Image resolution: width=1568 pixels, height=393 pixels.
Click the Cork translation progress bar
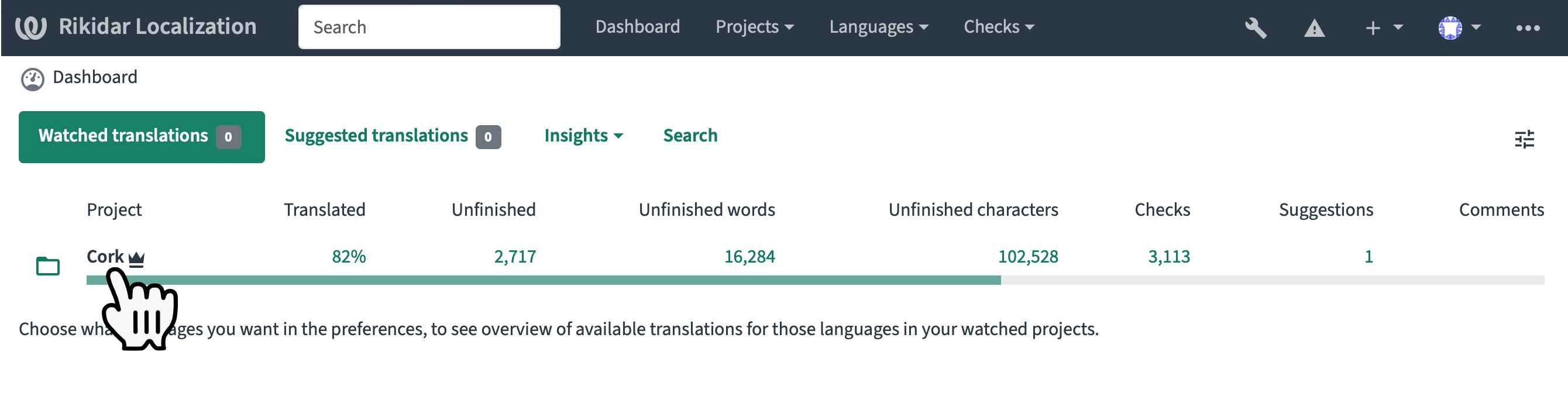815,281
